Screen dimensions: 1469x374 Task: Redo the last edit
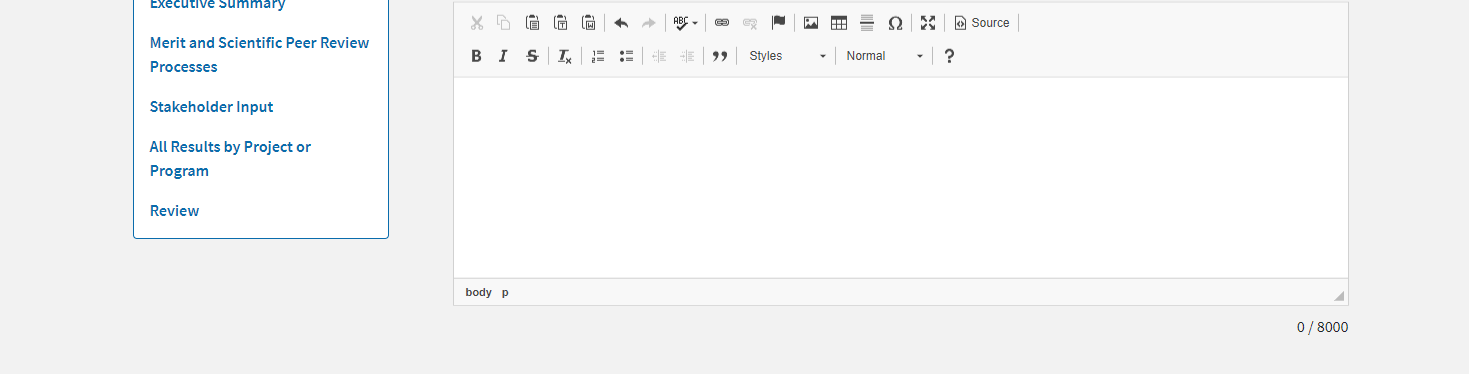649,23
